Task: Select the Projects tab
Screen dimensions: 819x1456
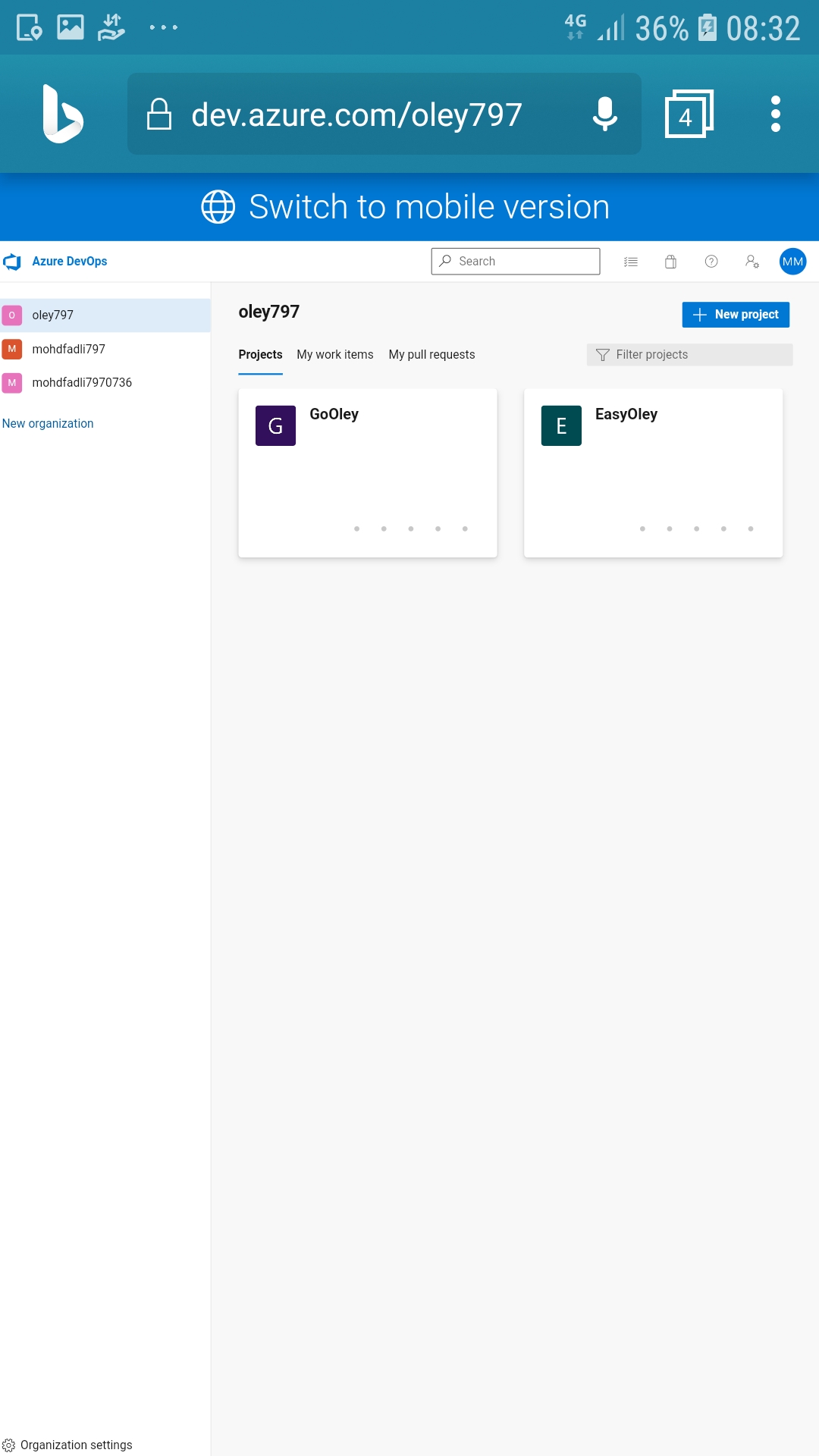Action: 260,355
